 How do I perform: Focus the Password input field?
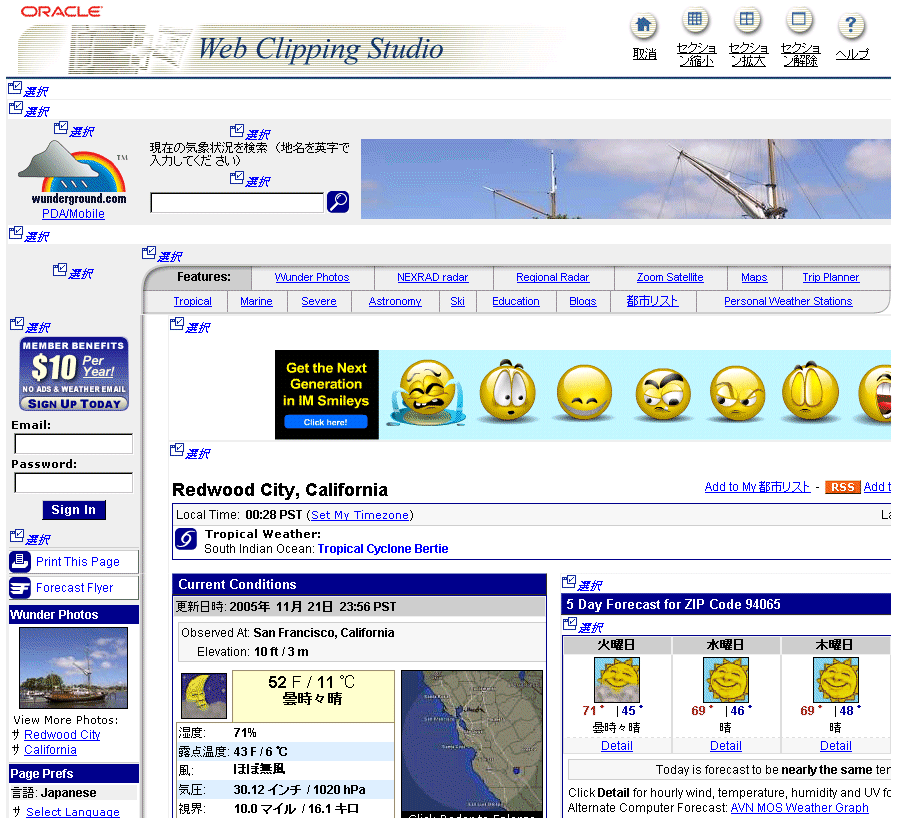tap(73, 483)
